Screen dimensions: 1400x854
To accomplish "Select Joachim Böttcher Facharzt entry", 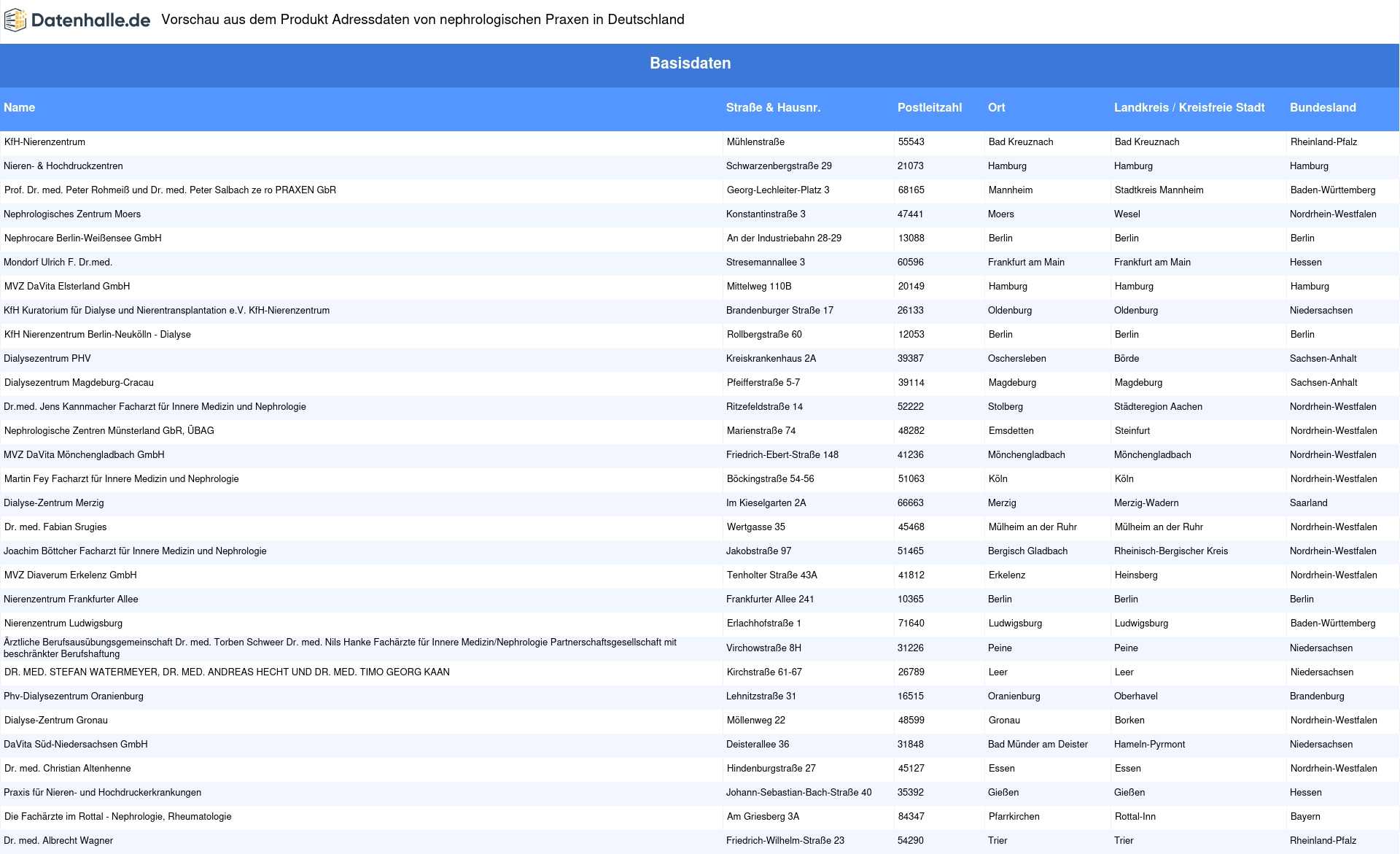I will coord(135,551).
